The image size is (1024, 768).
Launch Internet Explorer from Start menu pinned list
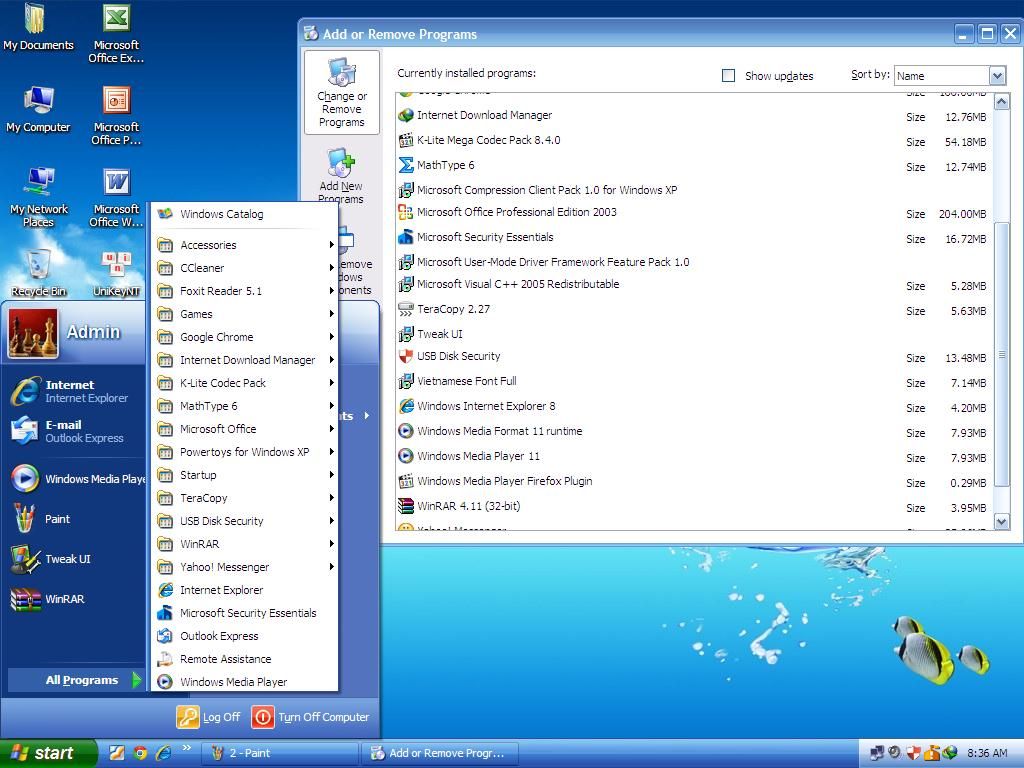(71, 391)
